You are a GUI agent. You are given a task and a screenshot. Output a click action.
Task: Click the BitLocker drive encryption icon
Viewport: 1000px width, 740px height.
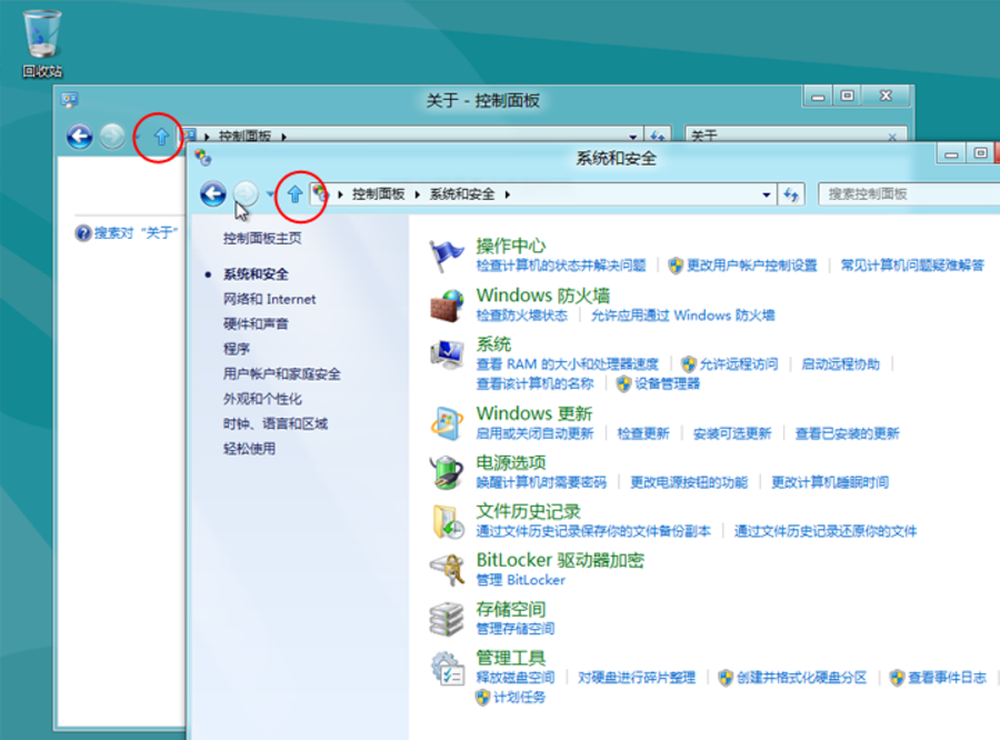click(446, 569)
